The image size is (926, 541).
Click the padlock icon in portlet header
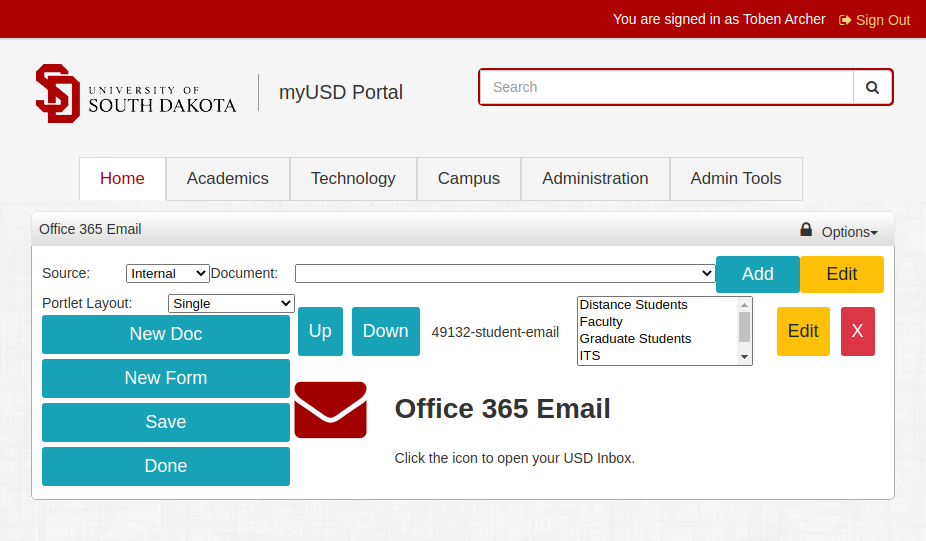click(x=806, y=230)
